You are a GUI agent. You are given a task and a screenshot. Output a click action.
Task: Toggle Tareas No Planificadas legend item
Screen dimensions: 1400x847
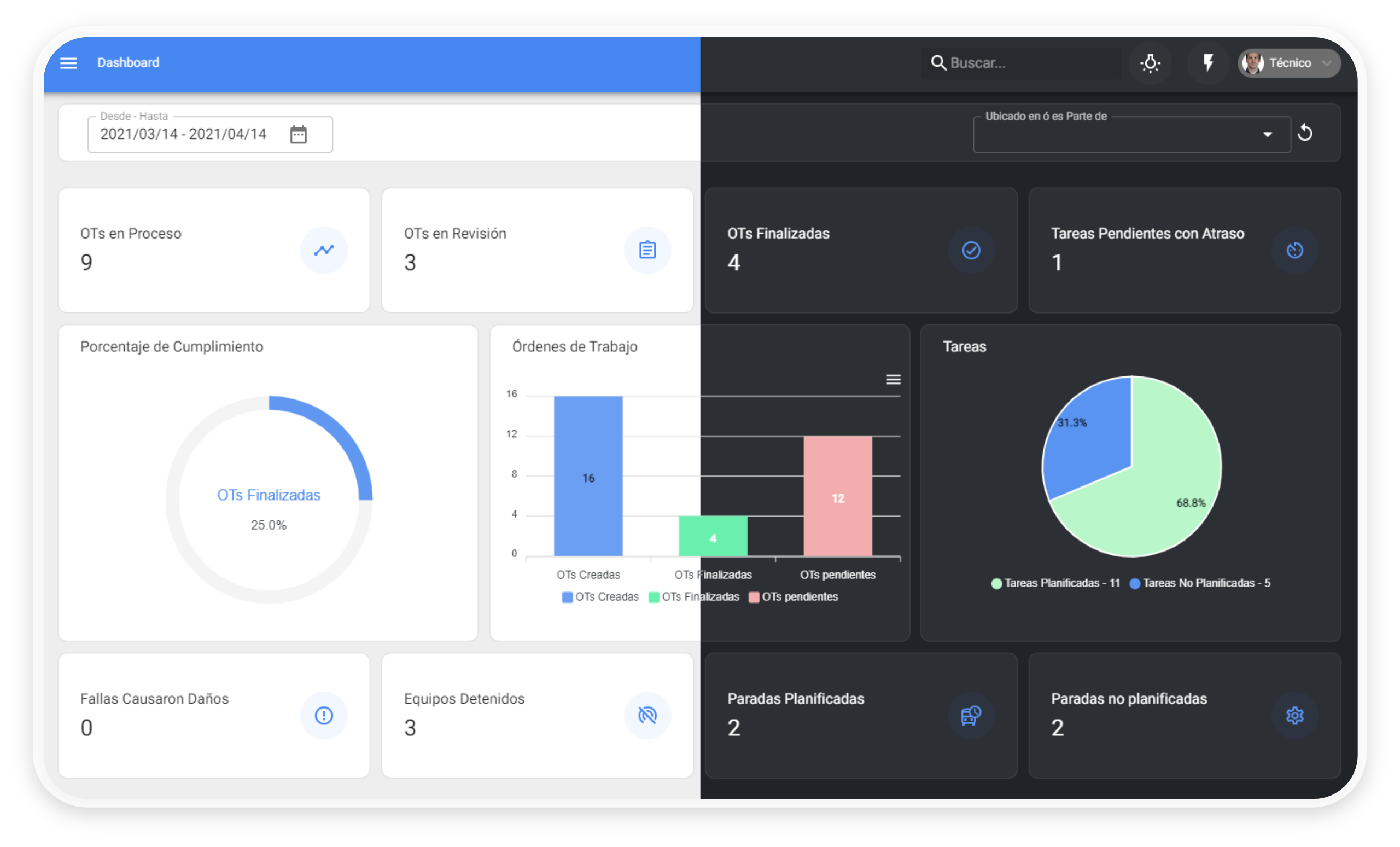(x=1200, y=583)
